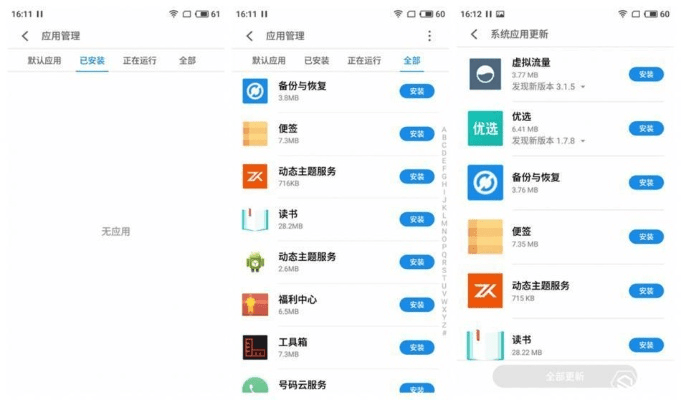Viewport: 681px width, 400px height.
Task: Go back from the 无应用 应用管理 screen
Action: click(x=25, y=36)
